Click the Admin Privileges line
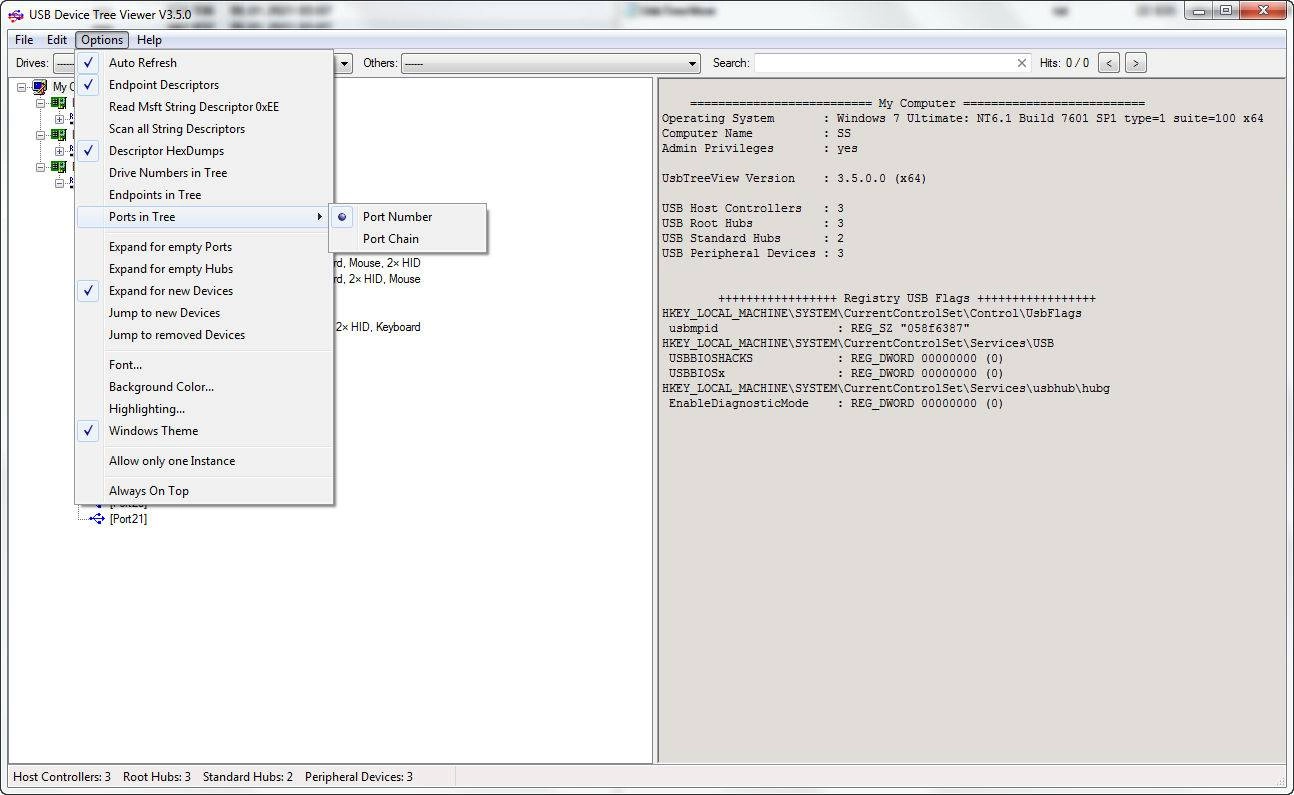Screen dimensions: 1294x795 coord(759,148)
